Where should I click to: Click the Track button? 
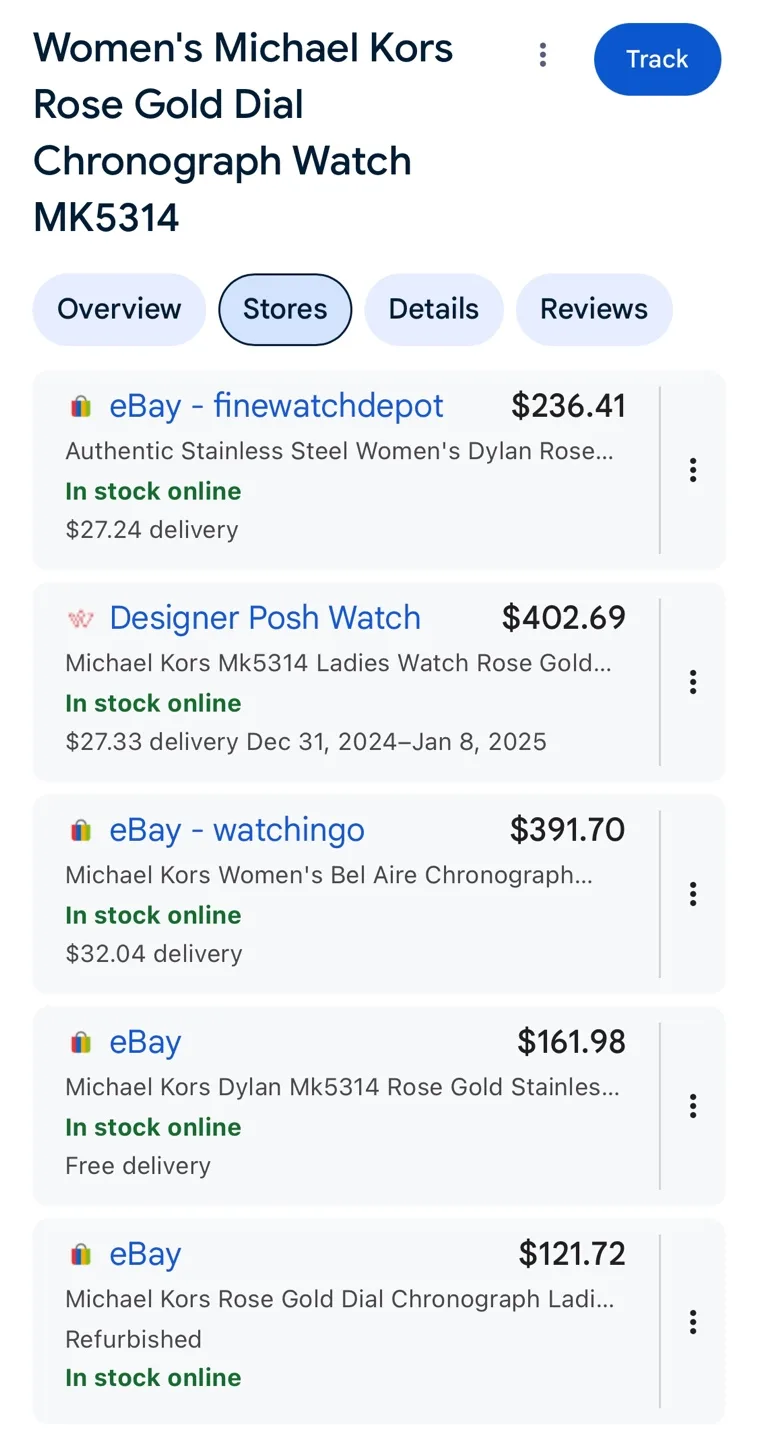pyautogui.click(x=657, y=59)
